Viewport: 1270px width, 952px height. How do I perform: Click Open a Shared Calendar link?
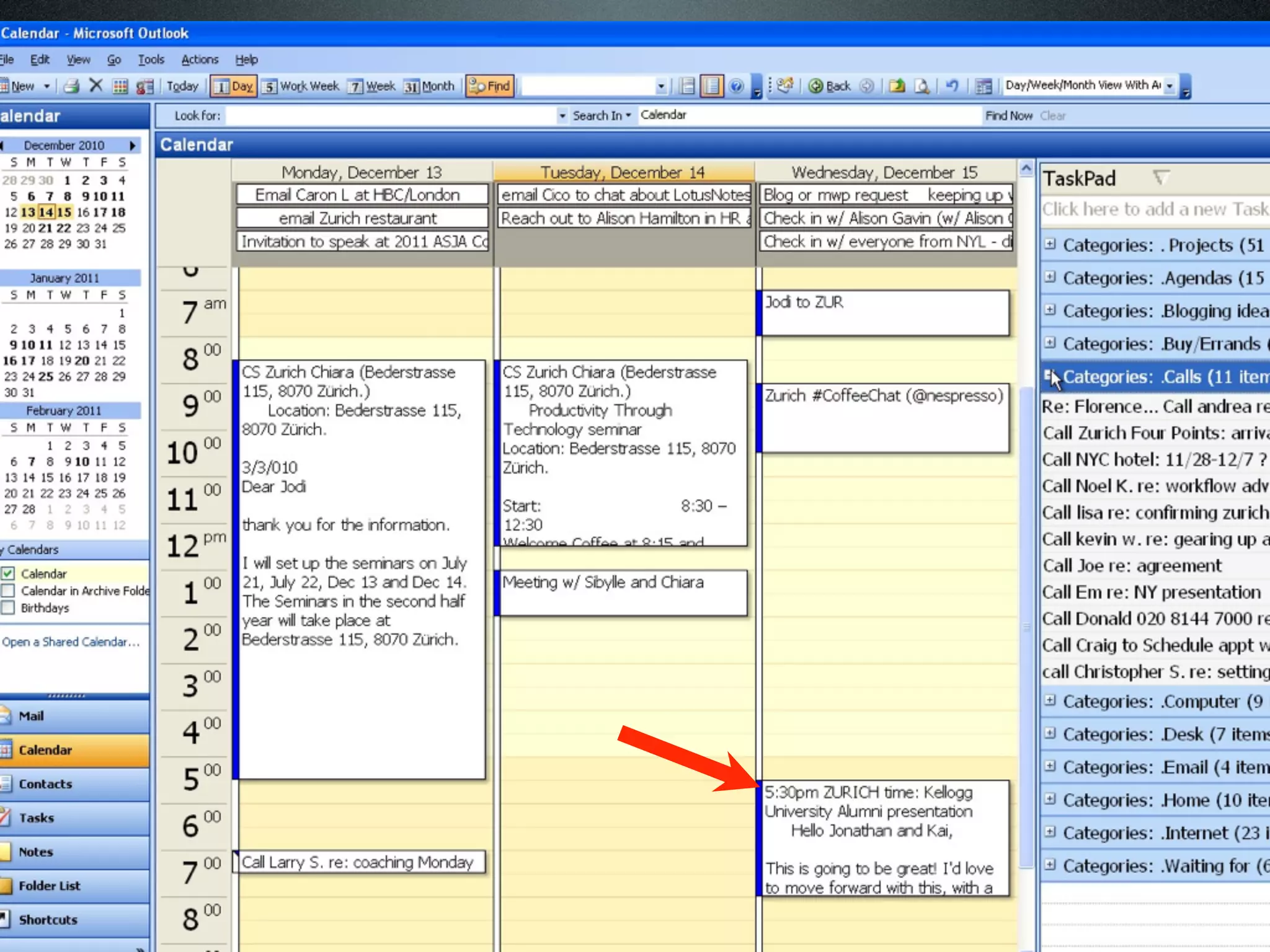coord(70,642)
